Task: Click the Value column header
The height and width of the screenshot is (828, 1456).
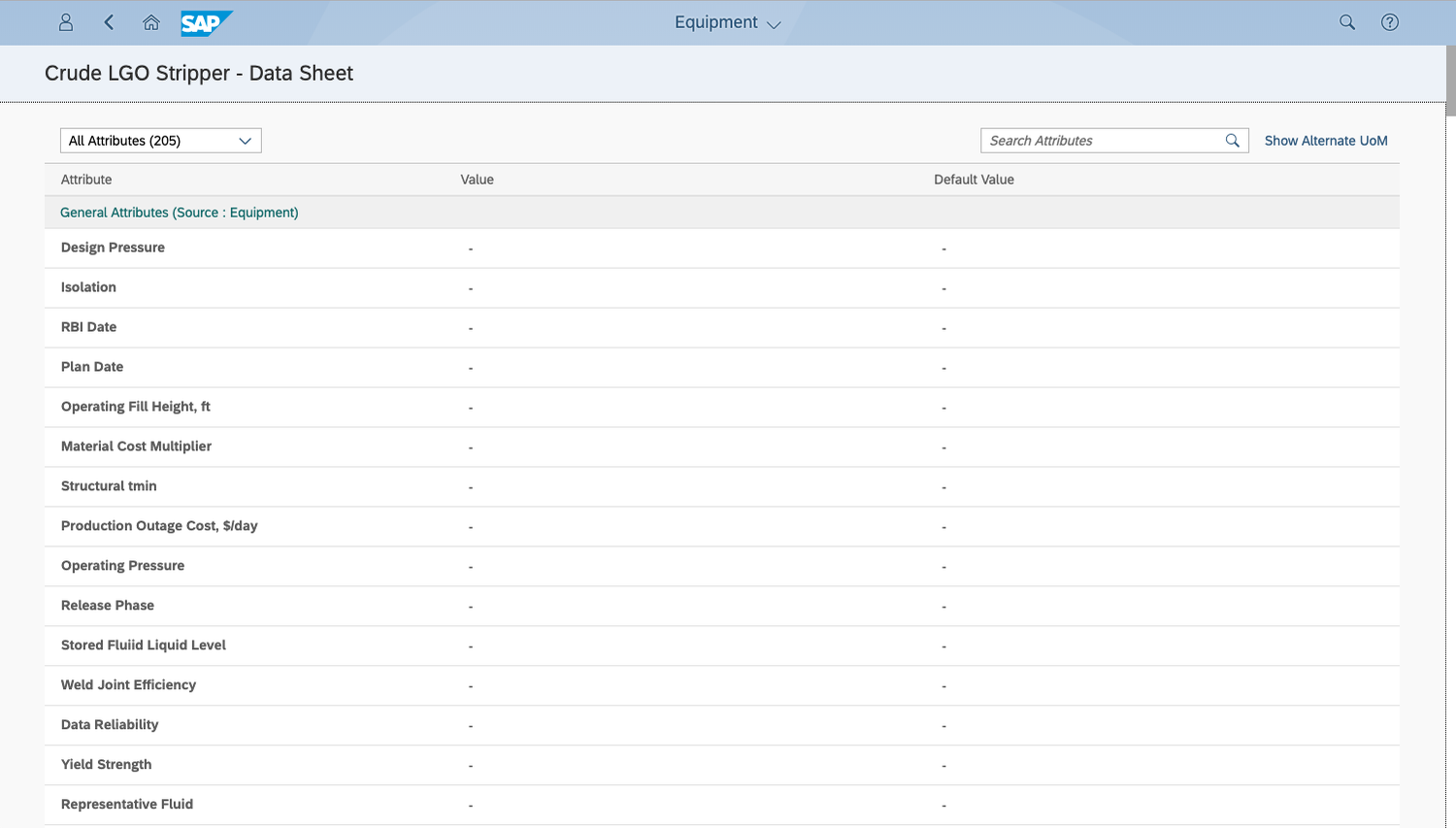Action: pos(478,179)
